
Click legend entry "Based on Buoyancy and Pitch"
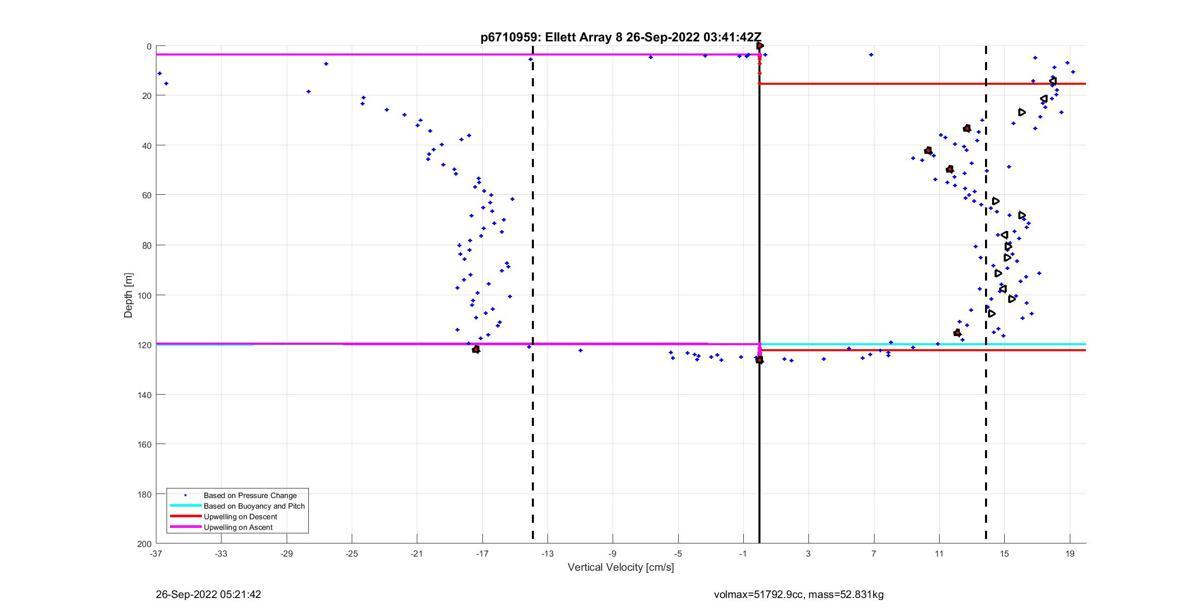(254, 506)
